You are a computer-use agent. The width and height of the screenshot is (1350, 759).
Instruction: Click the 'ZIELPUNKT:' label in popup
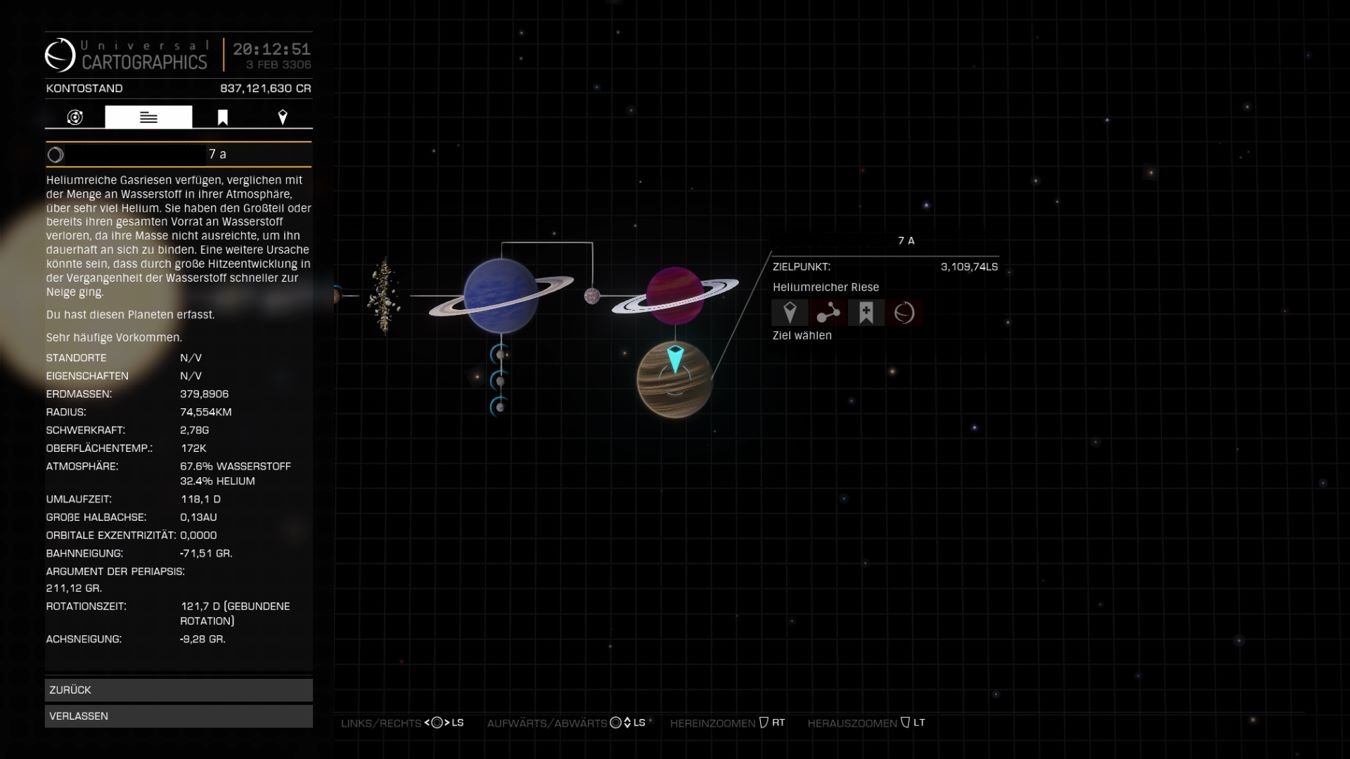coord(801,267)
